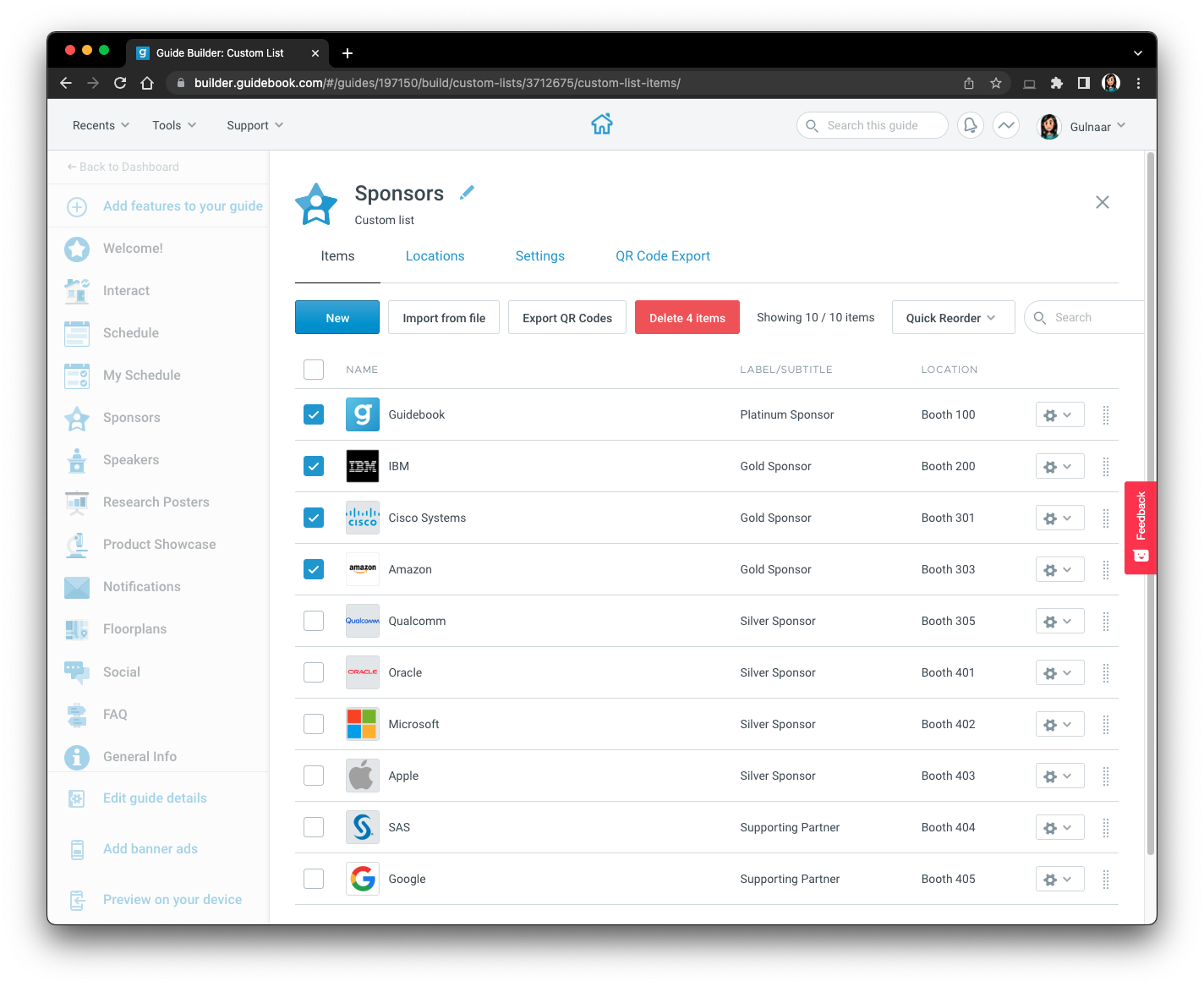
Task: Switch to the Items tab
Action: [337, 256]
